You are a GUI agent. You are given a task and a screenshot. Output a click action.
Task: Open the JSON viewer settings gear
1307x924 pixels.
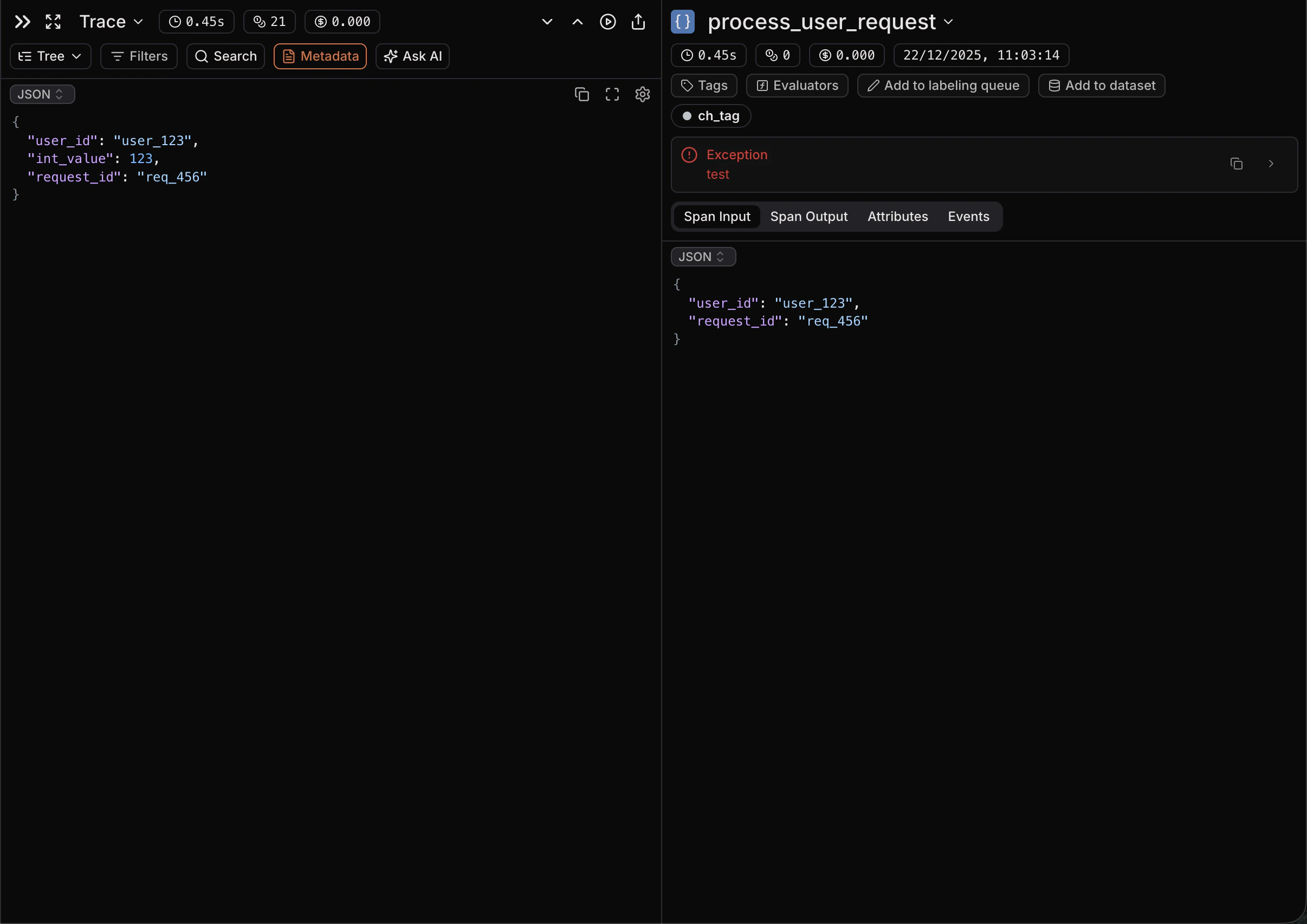[642, 94]
